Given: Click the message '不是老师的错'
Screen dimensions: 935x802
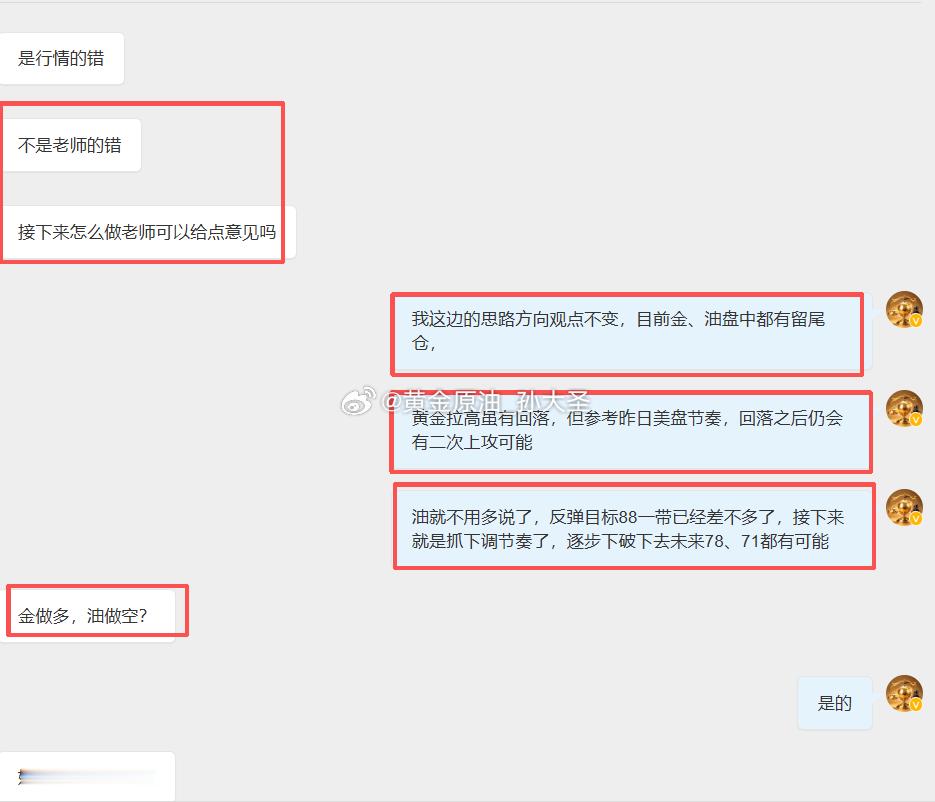Looking at the screenshot, I should [x=70, y=145].
